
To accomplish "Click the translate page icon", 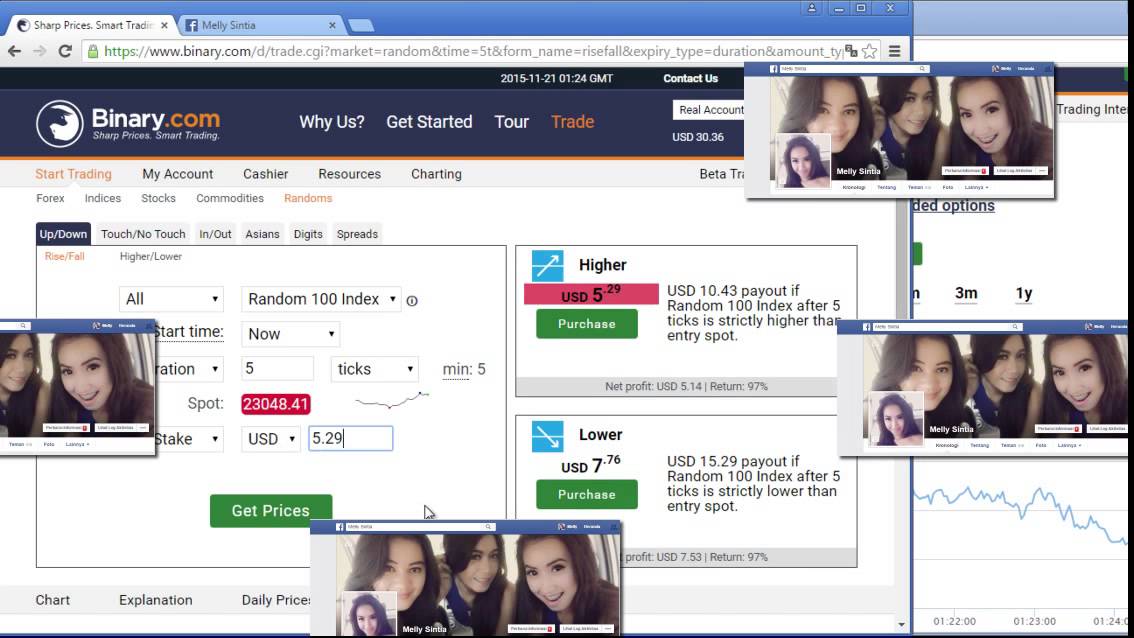I will [x=851, y=51].
